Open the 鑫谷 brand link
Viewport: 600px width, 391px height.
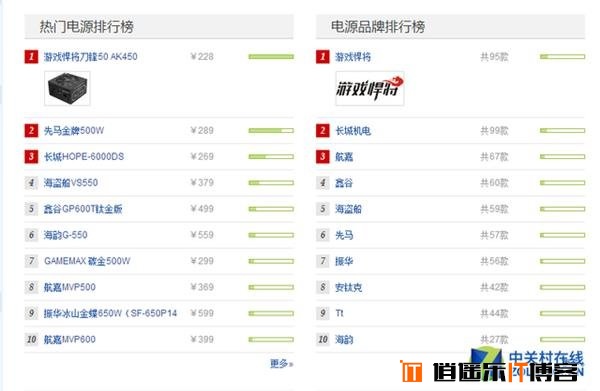(344, 183)
